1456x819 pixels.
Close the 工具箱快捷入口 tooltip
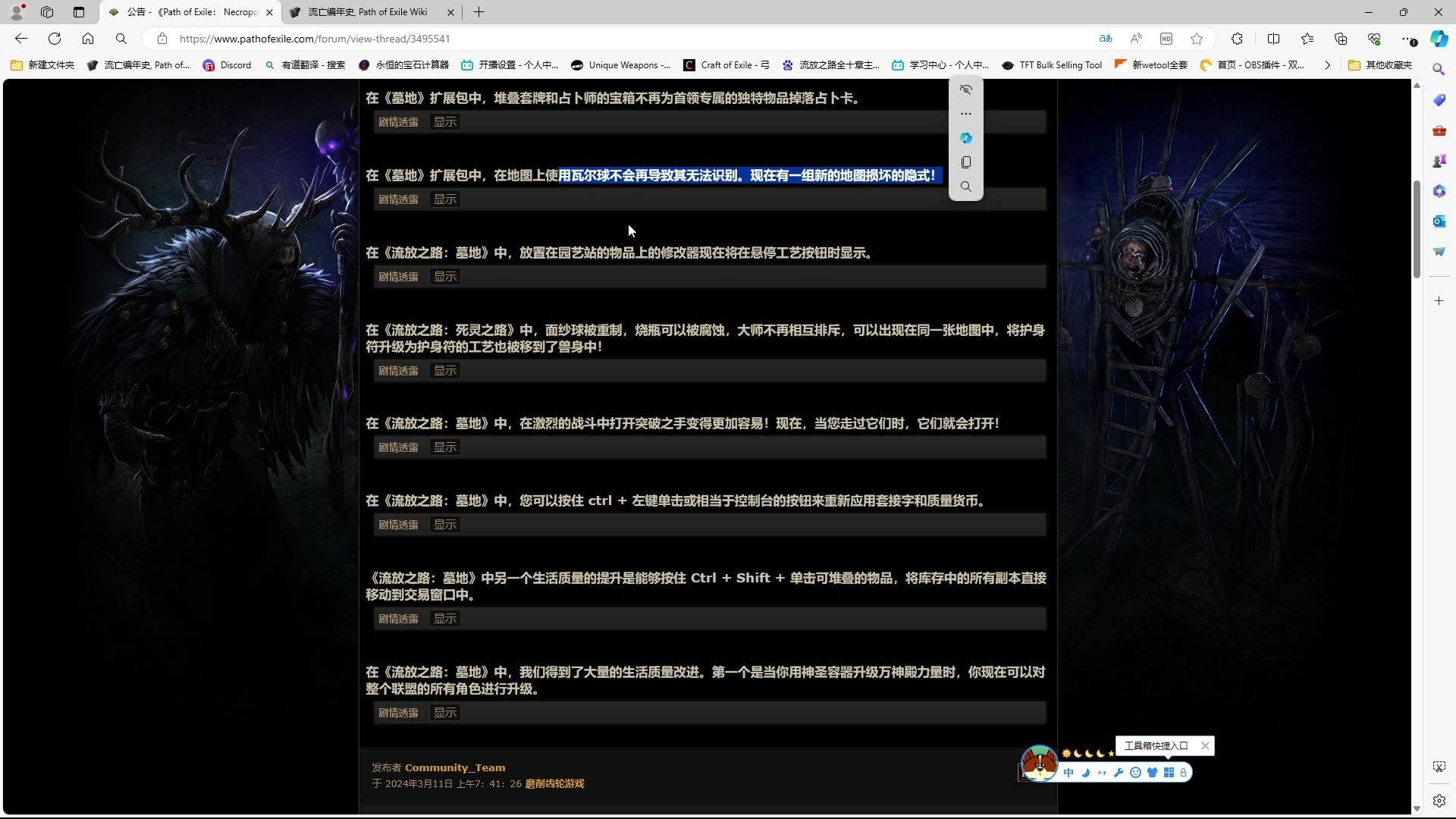point(1205,746)
